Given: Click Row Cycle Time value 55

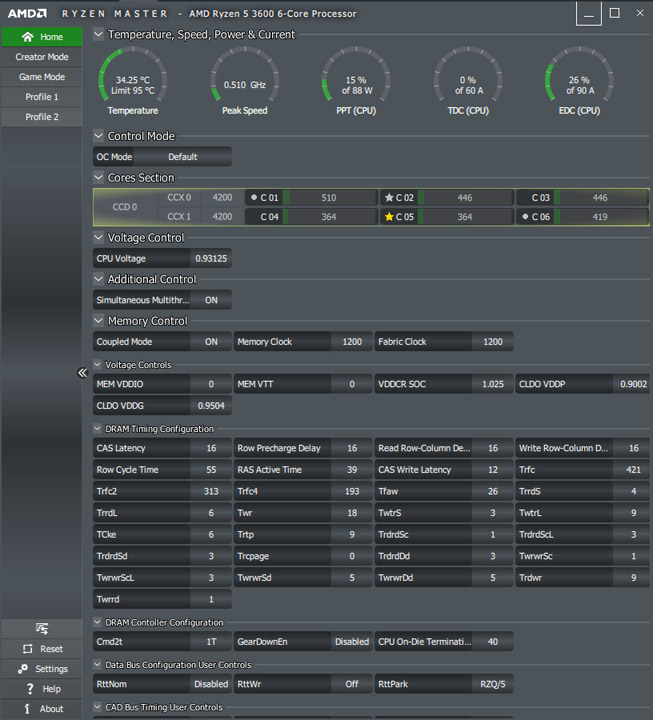Looking at the screenshot, I should point(211,469).
